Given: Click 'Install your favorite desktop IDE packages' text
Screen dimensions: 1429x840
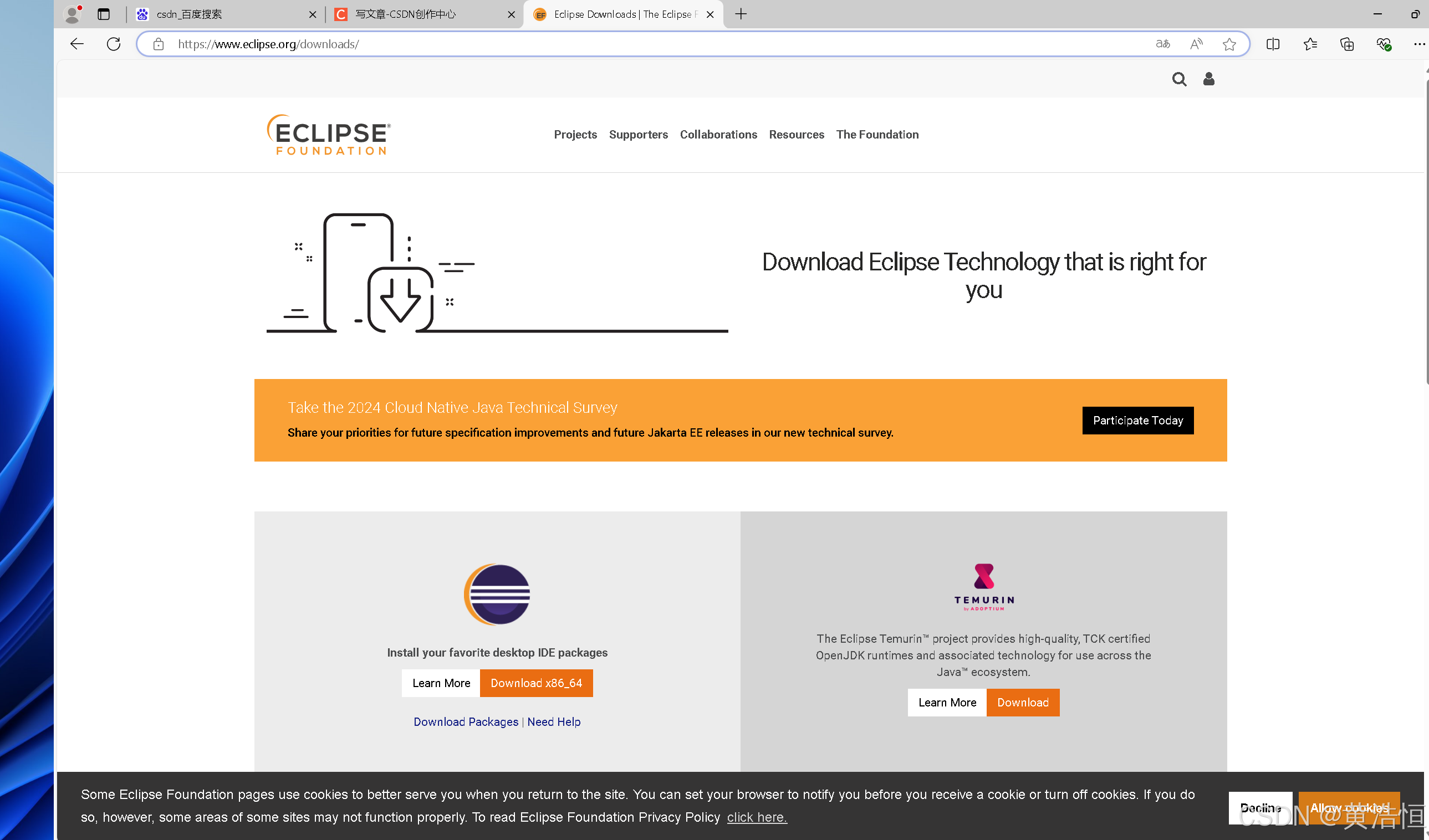Looking at the screenshot, I should pos(497,652).
